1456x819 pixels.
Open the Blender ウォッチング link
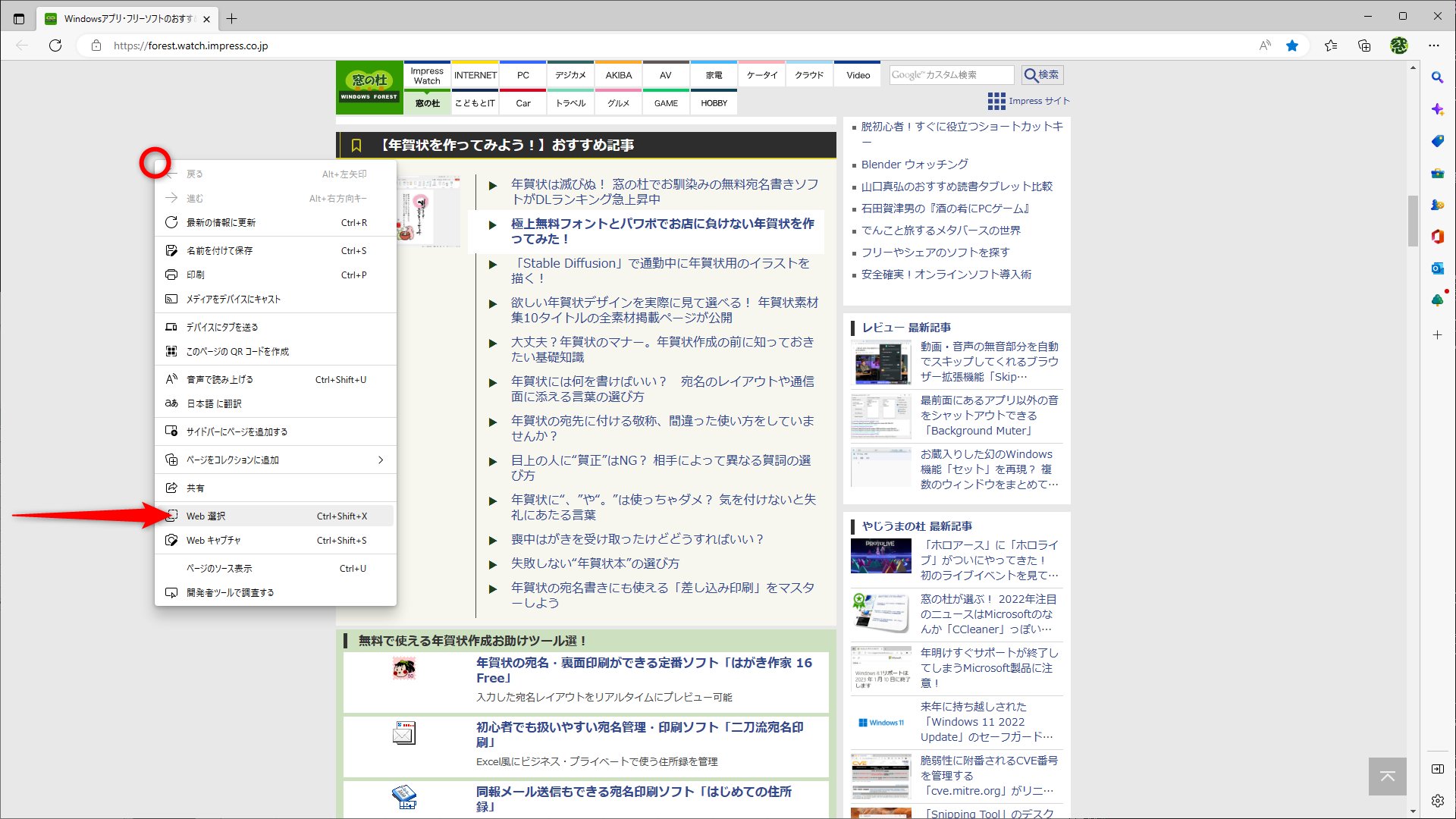click(913, 164)
